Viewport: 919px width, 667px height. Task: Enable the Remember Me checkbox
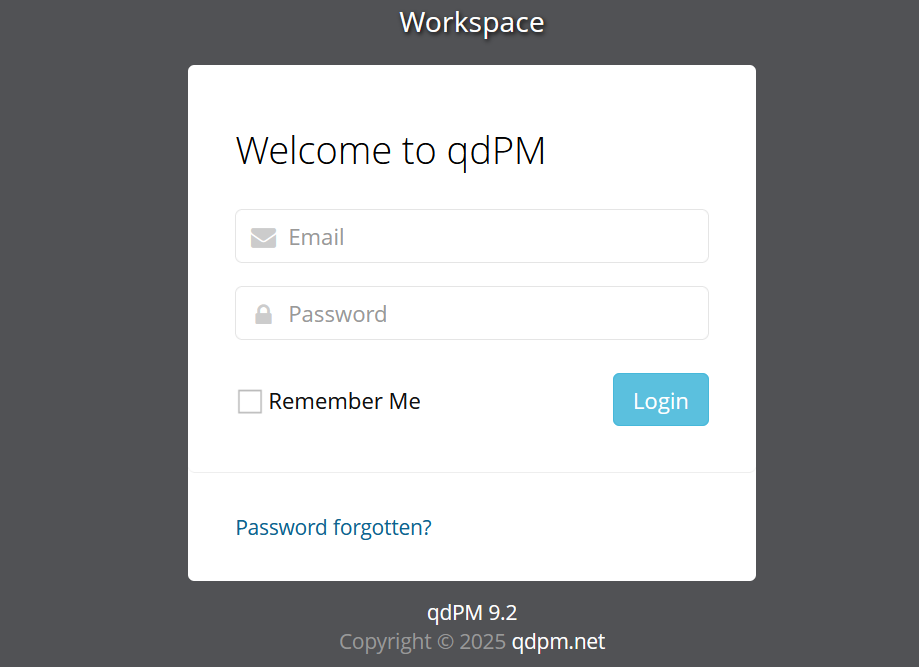(250, 402)
